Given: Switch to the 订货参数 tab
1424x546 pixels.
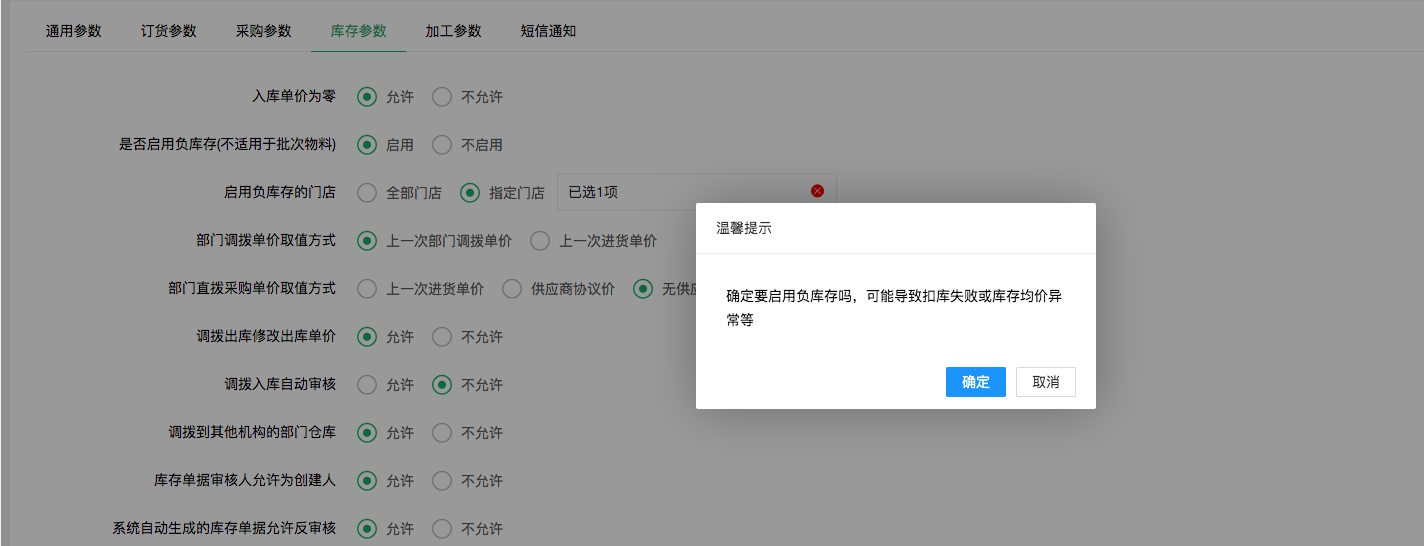Looking at the screenshot, I should tap(169, 31).
